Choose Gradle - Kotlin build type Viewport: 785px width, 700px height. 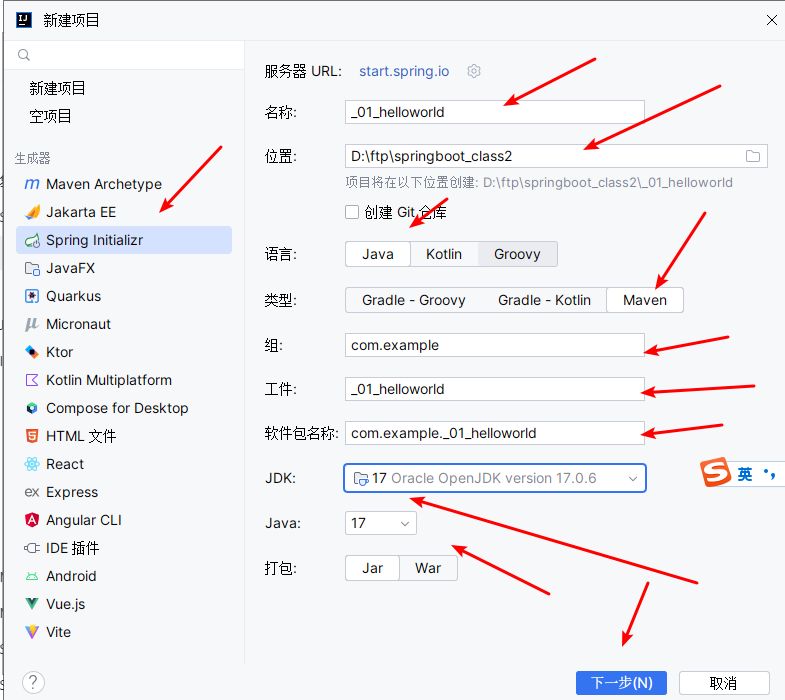click(544, 300)
